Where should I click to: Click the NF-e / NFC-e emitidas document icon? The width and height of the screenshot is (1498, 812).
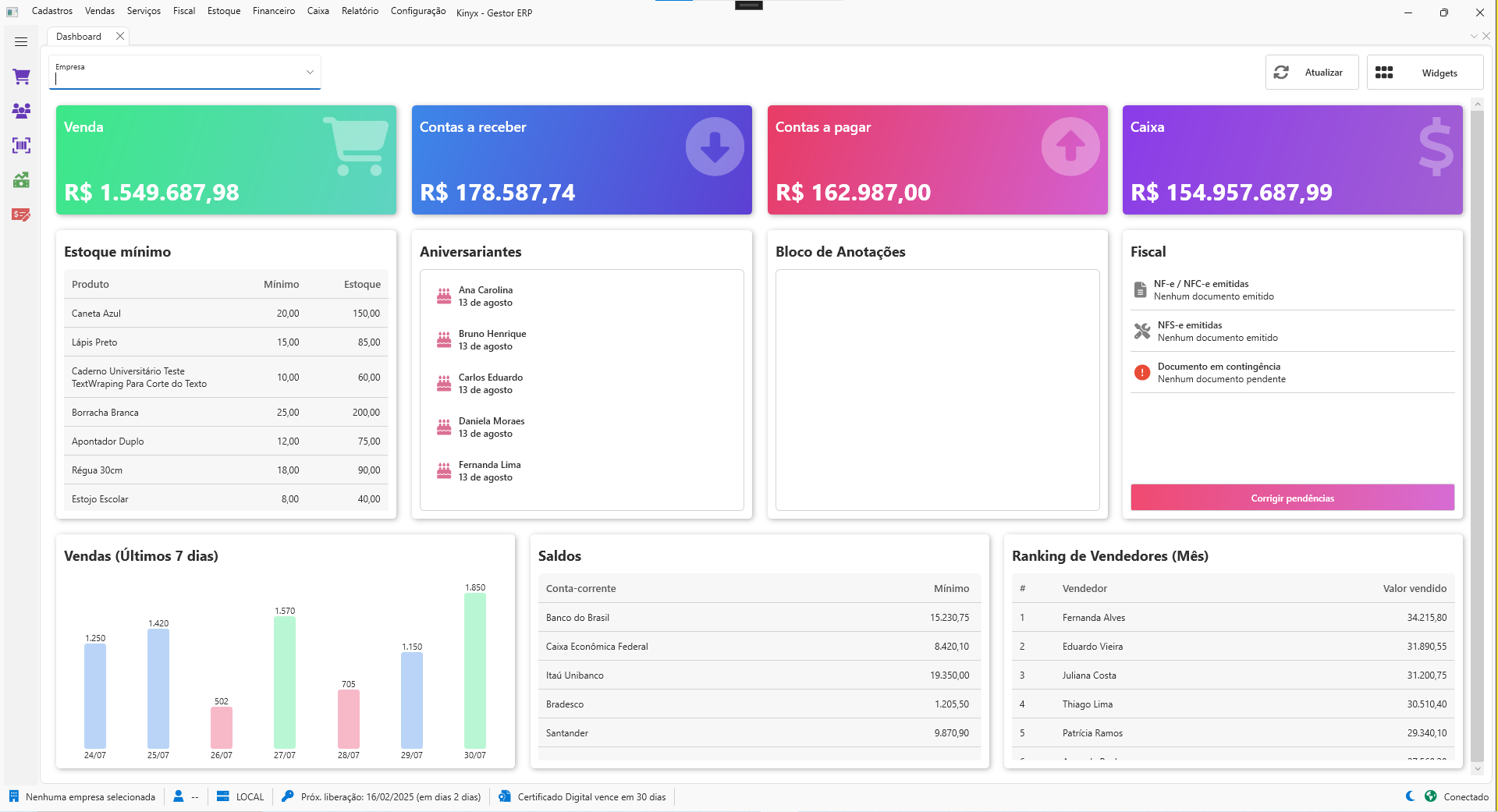click(1141, 289)
